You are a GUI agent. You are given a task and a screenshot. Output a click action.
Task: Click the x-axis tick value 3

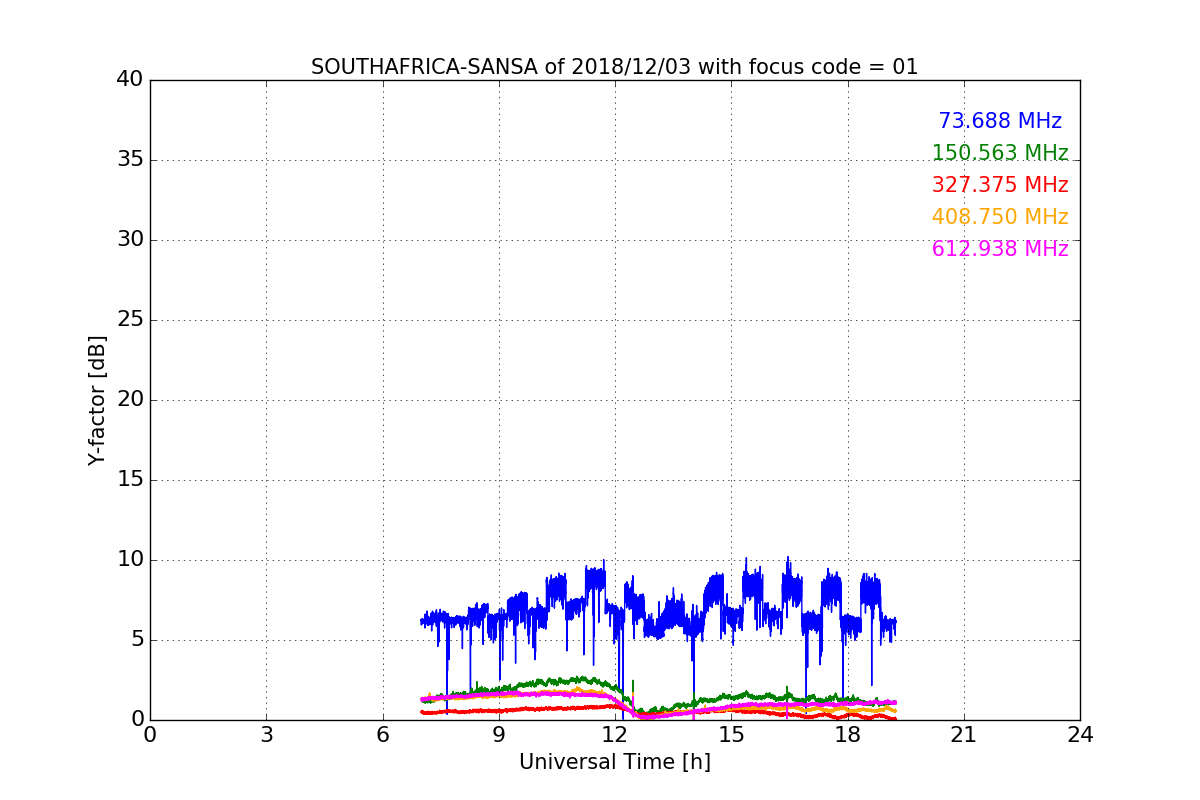click(x=266, y=735)
